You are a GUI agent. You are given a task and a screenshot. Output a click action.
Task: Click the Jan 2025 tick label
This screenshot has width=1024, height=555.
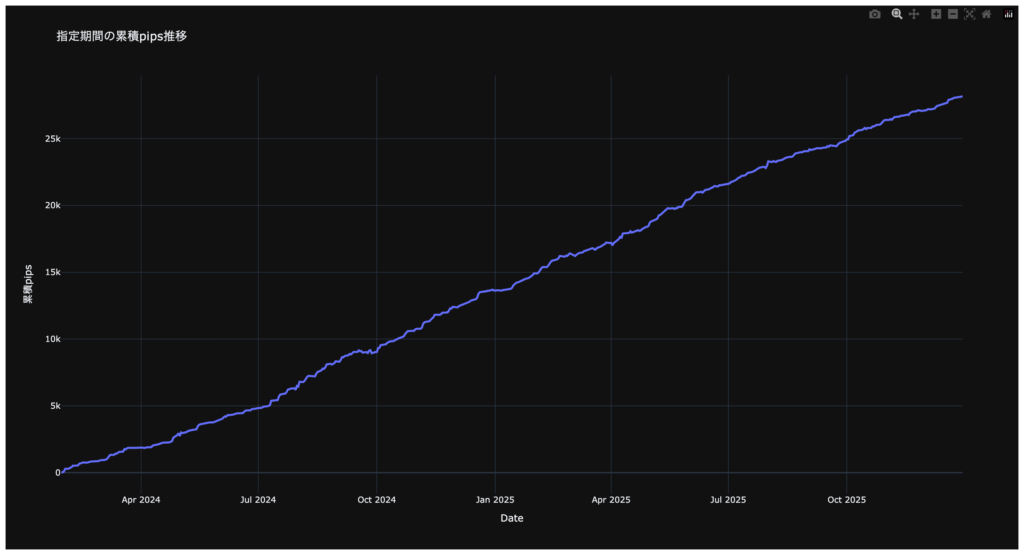pyautogui.click(x=495, y=498)
